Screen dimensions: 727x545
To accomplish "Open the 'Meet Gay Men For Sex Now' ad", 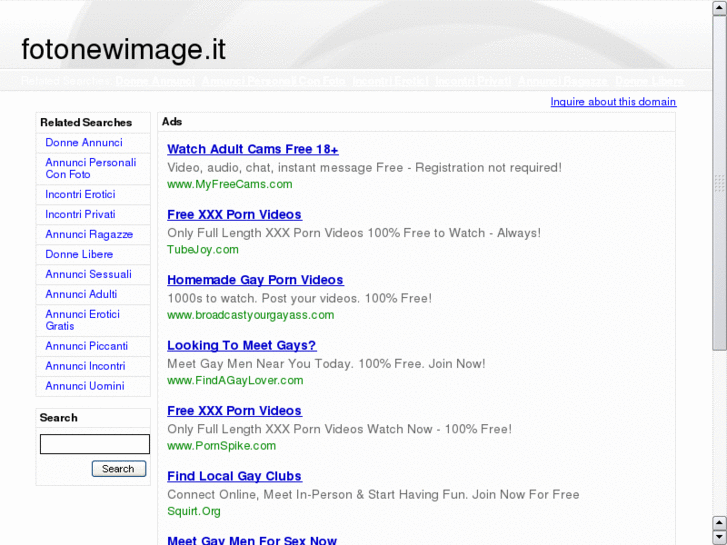I will point(252,540).
